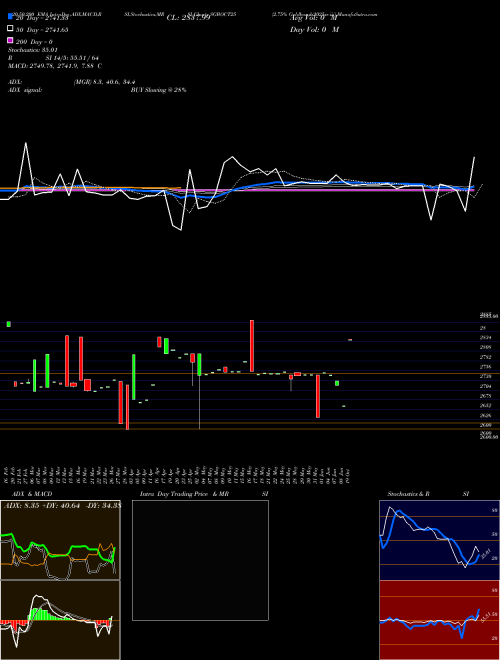Click the 2834 price axis label
500x660 pixels.
tap(485, 338)
